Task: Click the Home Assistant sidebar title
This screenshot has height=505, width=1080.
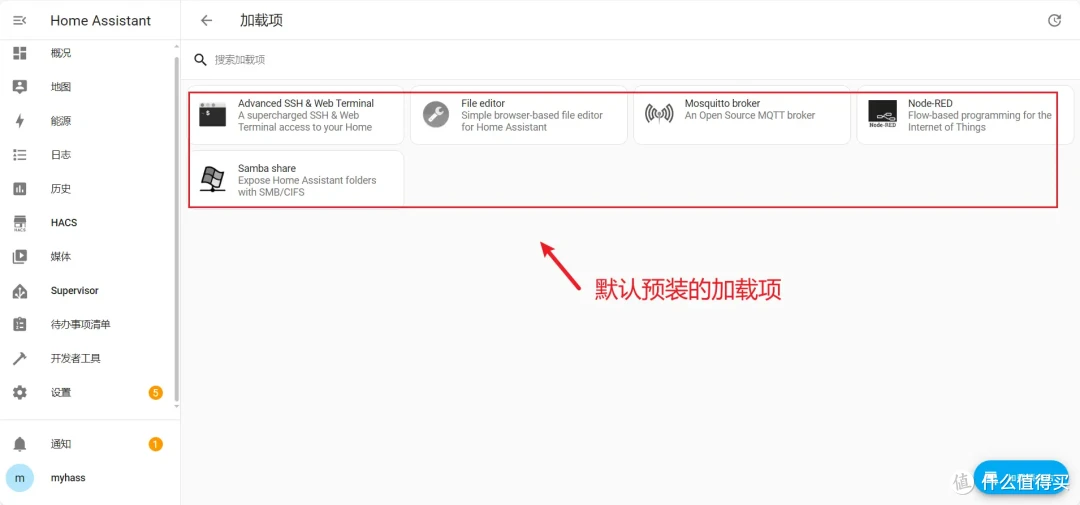Action: [x=101, y=21]
